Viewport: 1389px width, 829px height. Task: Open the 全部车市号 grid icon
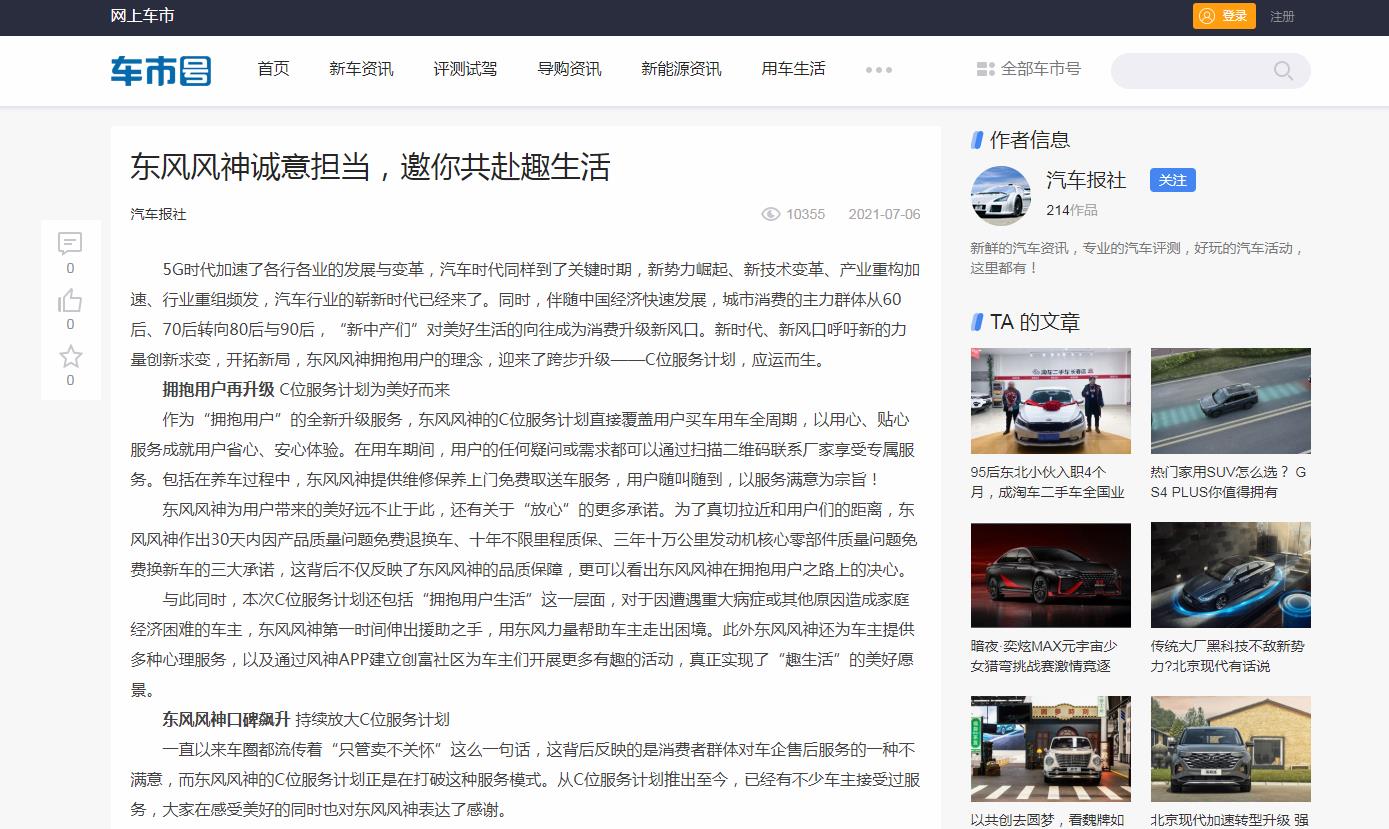coord(985,69)
